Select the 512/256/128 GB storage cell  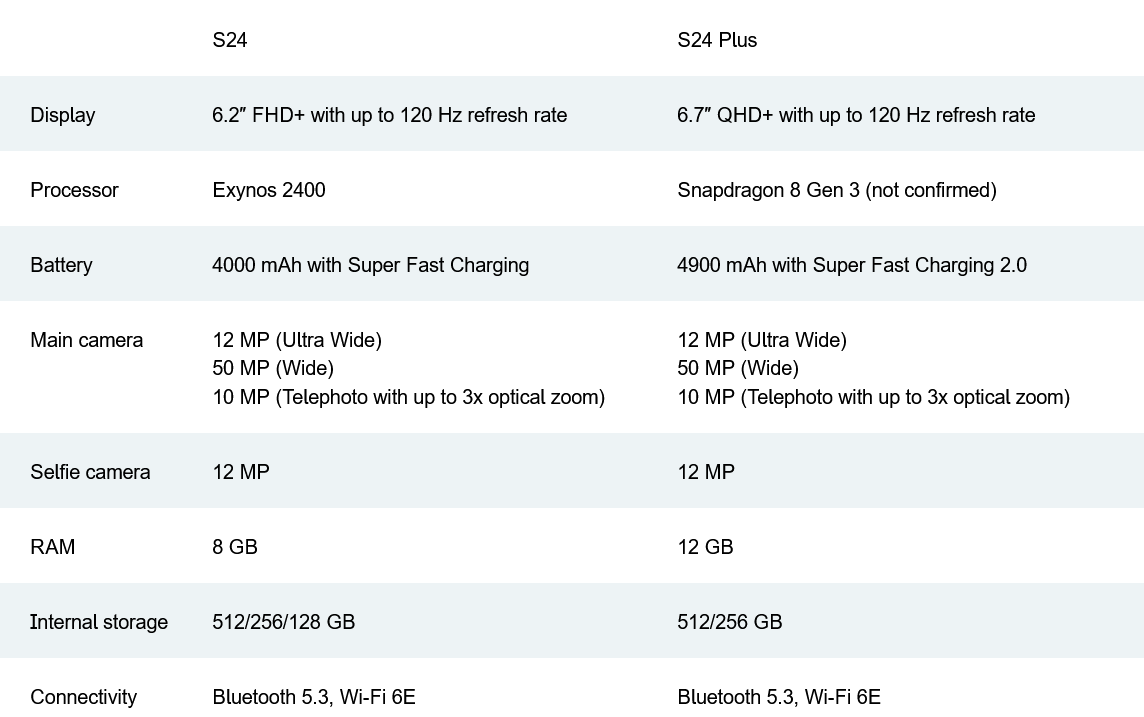[x=283, y=622]
